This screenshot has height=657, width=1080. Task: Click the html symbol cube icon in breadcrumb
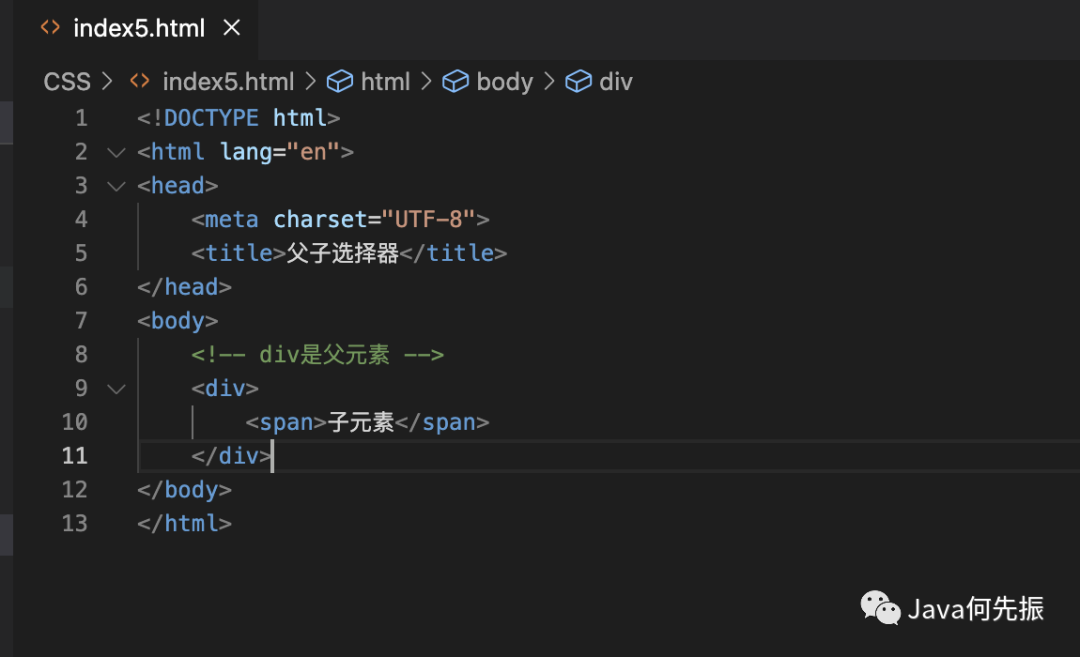coord(340,81)
